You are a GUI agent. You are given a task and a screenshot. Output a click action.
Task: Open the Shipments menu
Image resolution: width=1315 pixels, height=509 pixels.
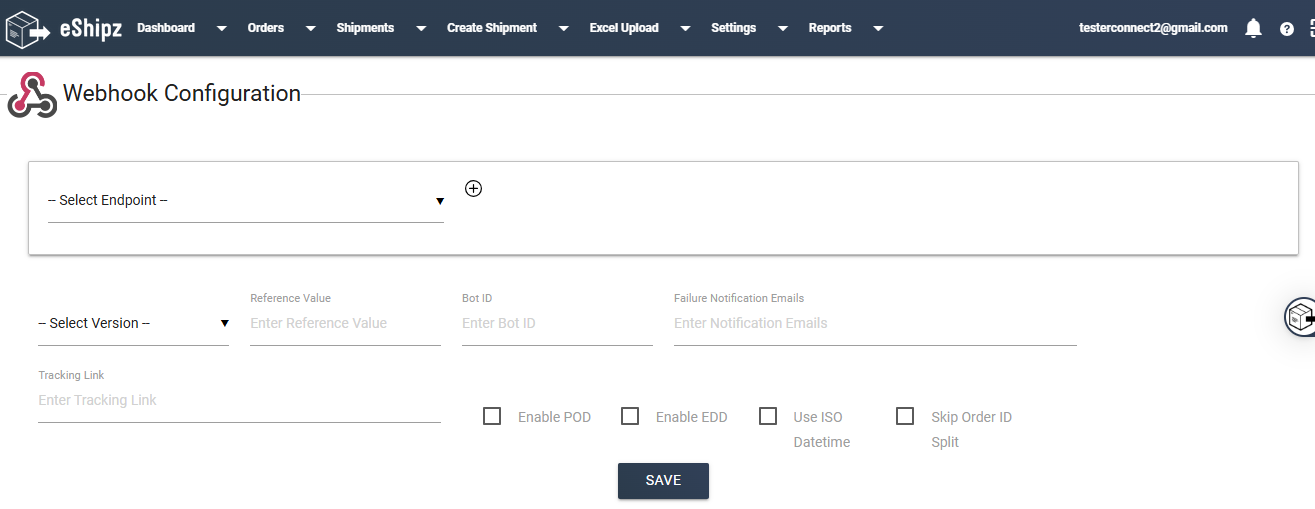pos(365,28)
